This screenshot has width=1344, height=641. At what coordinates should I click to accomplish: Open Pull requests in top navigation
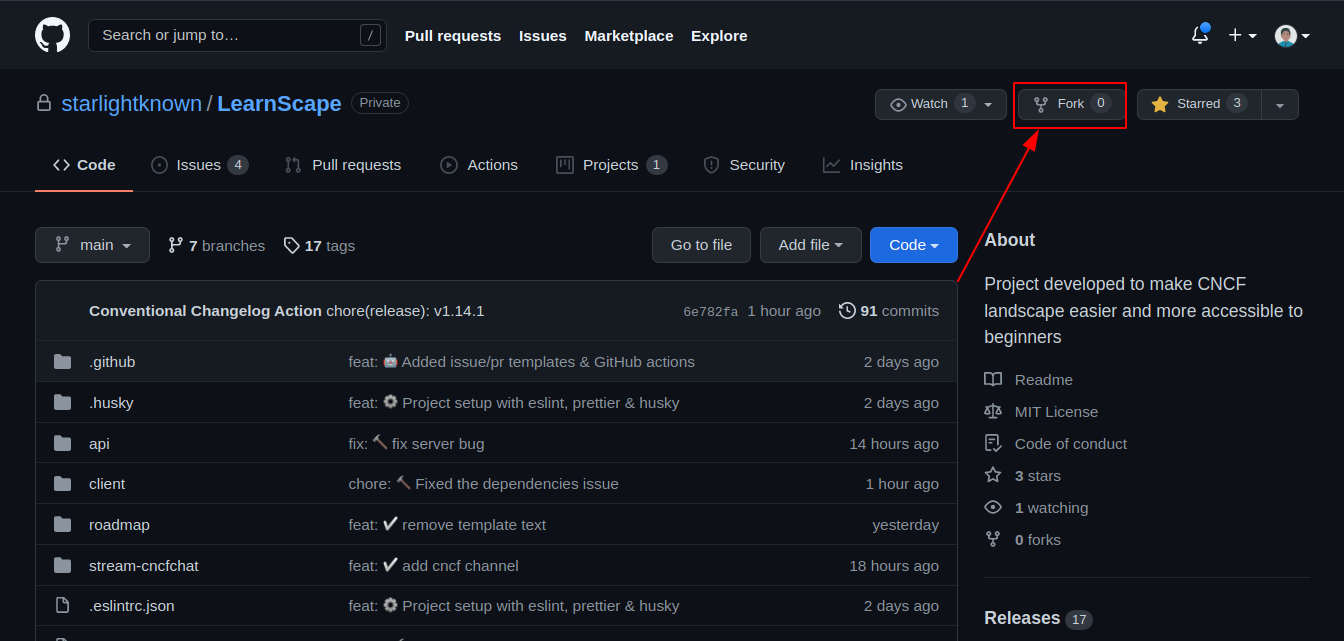[453, 36]
